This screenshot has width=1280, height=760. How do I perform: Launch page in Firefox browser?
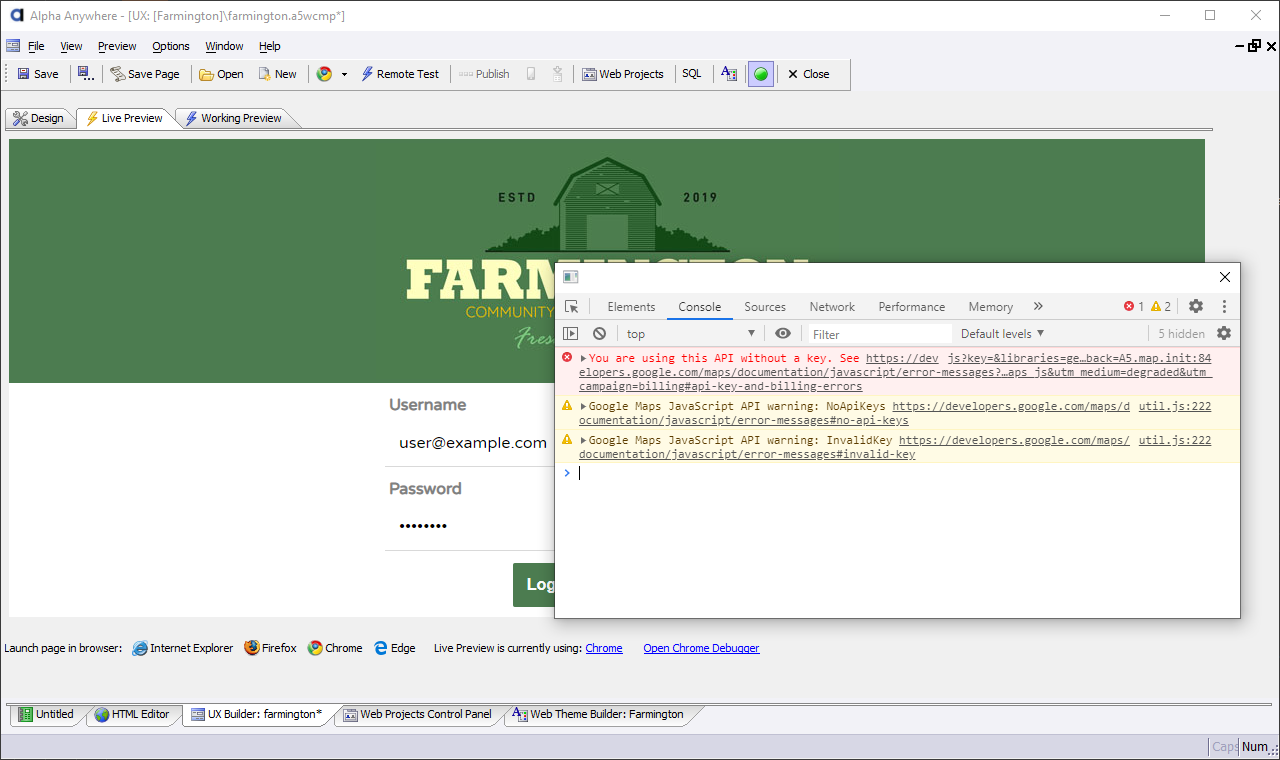point(270,648)
